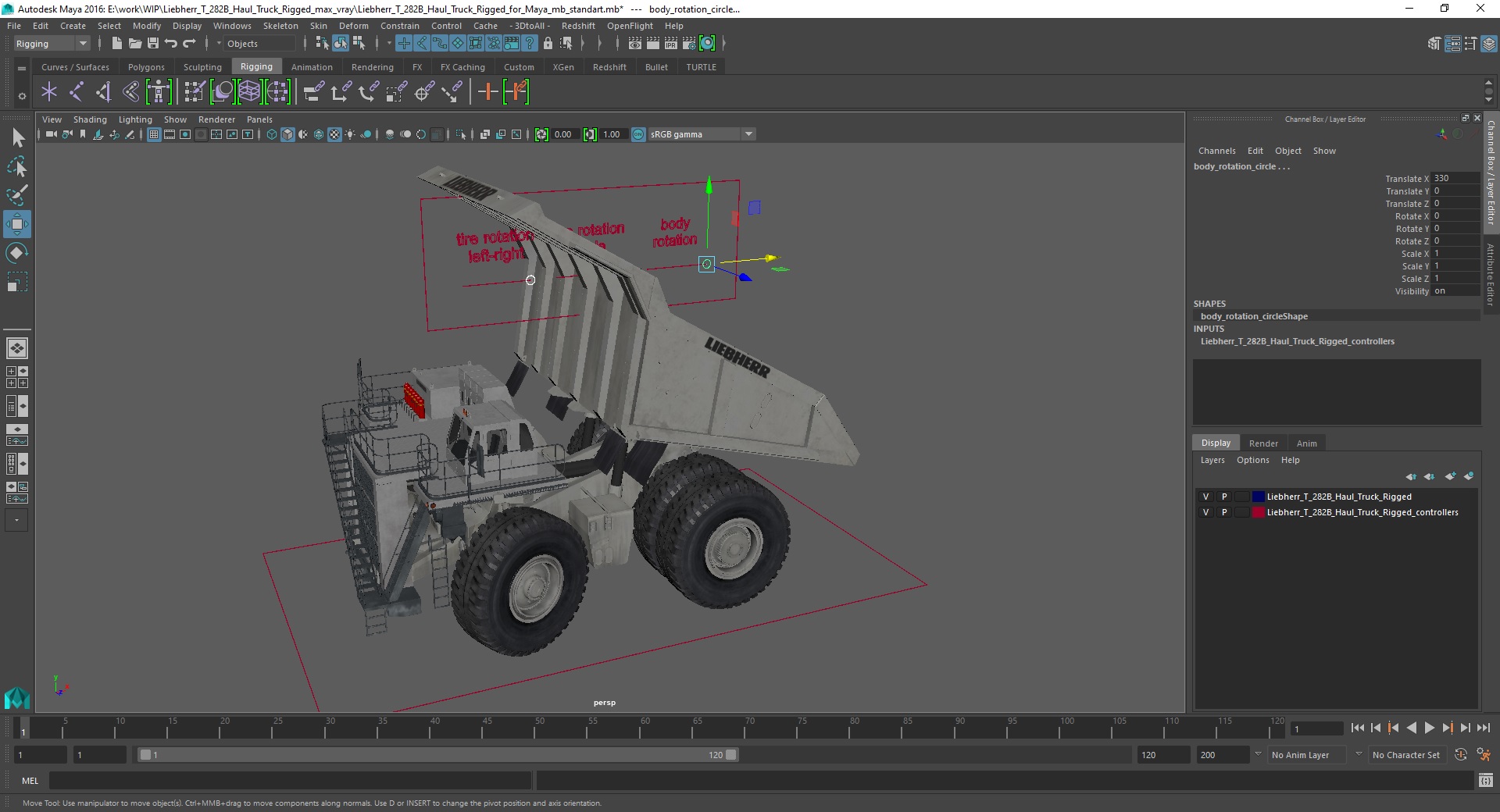This screenshot has width=1500, height=812.
Task: Open the Script Editor icon
Action: click(1486, 780)
